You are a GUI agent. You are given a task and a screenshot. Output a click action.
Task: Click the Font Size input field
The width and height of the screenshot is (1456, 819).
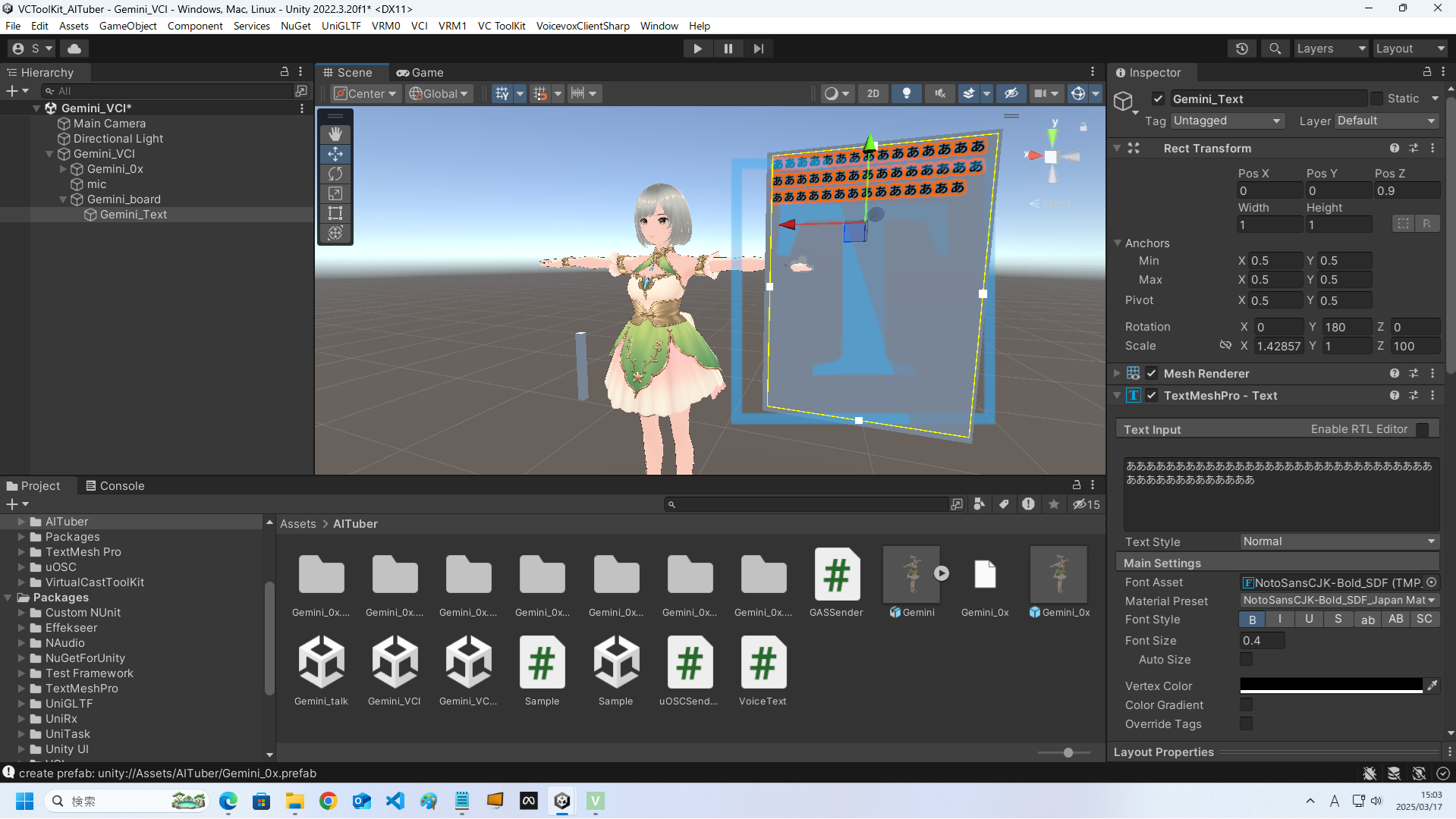coord(1262,641)
